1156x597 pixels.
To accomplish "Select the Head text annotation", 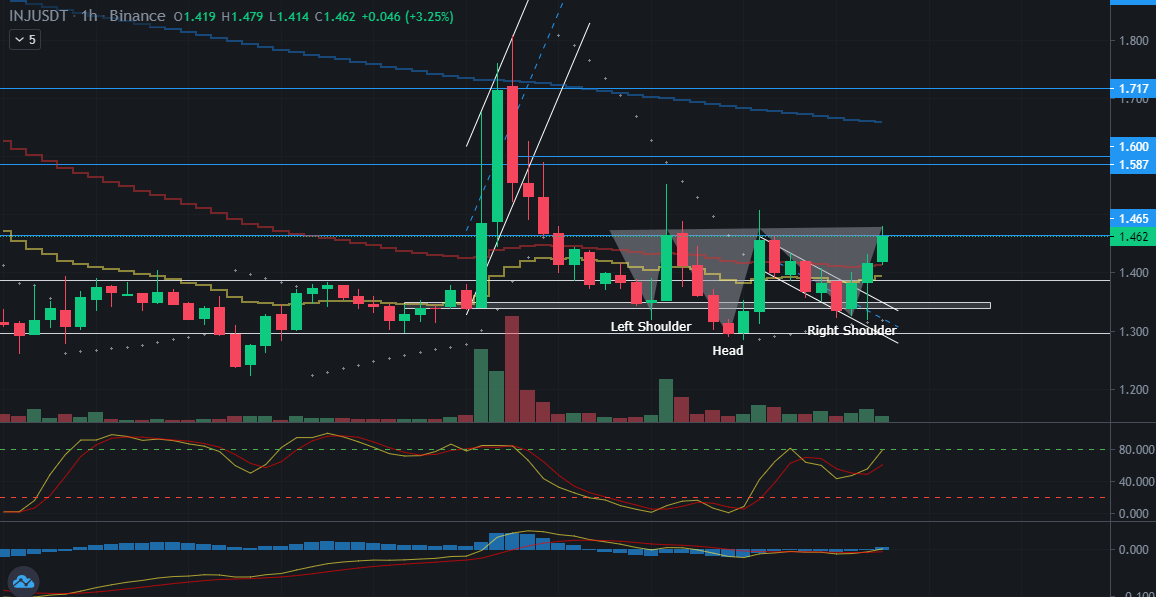I will 728,351.
